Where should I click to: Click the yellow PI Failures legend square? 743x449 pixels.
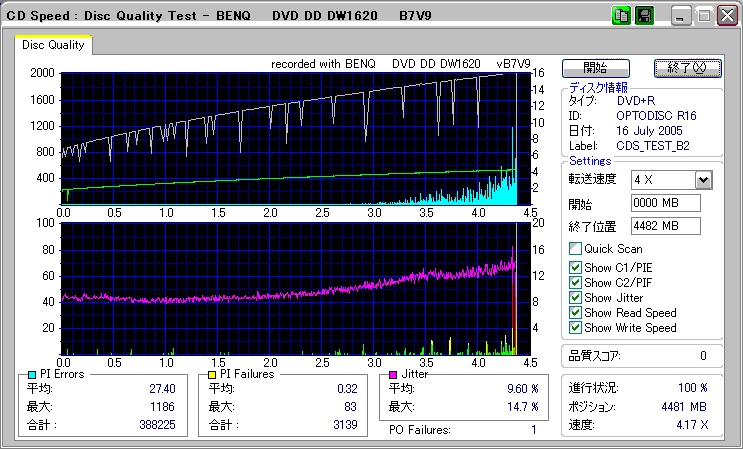coord(213,374)
